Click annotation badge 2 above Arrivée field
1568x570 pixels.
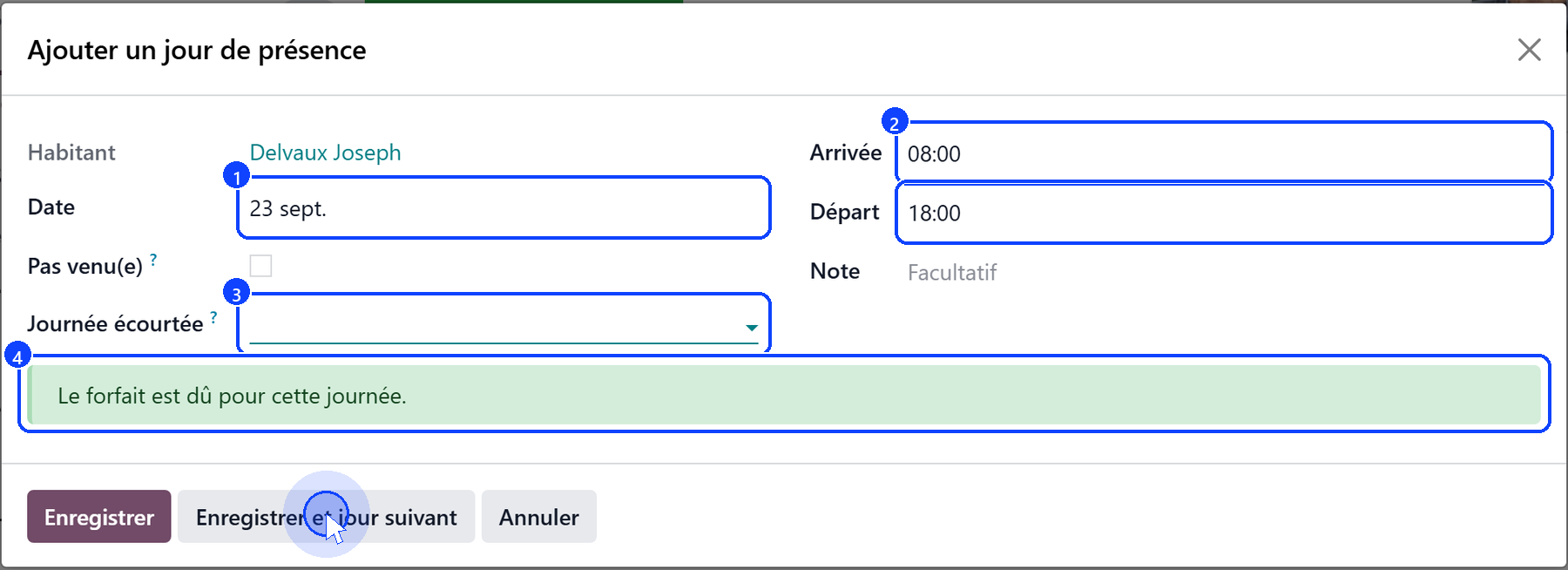coord(895,121)
